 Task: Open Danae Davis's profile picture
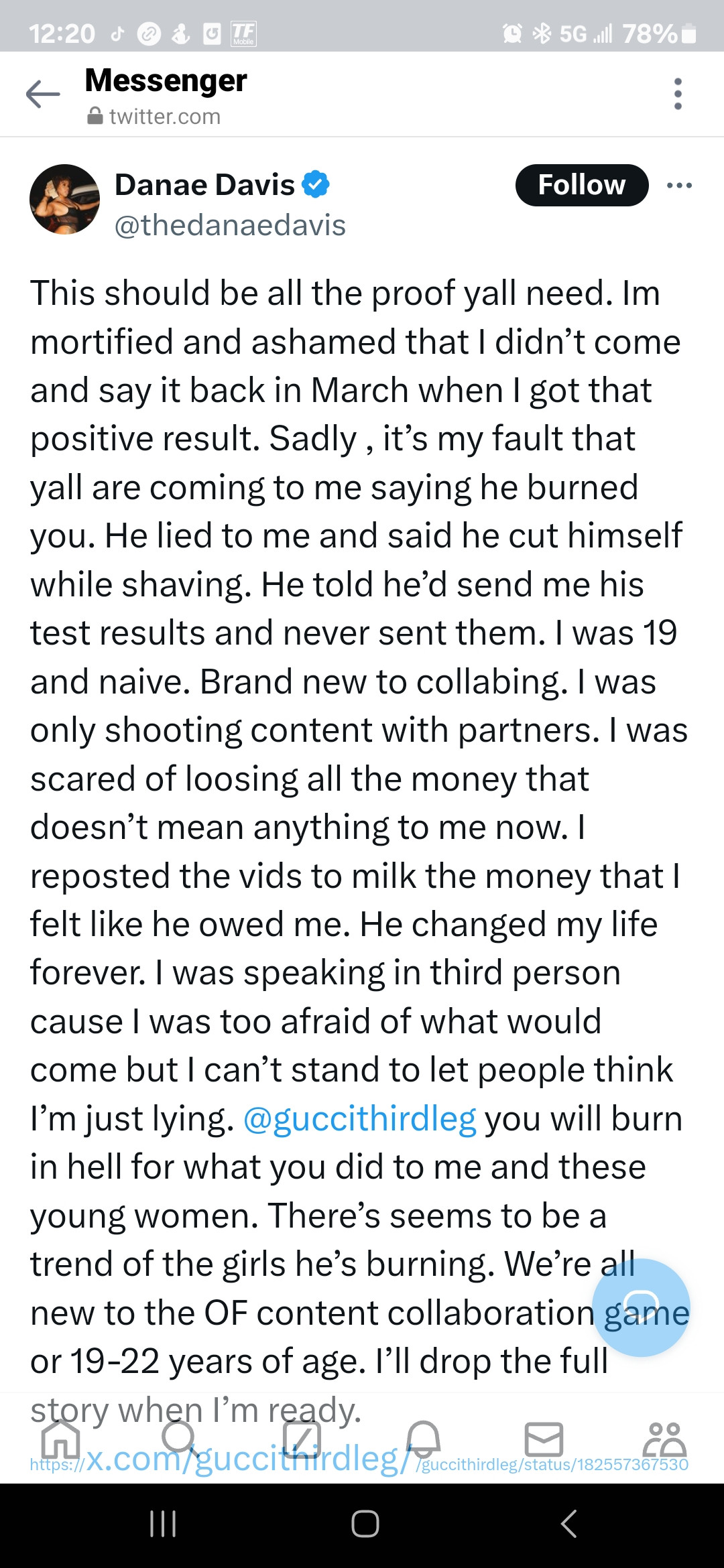(x=65, y=199)
